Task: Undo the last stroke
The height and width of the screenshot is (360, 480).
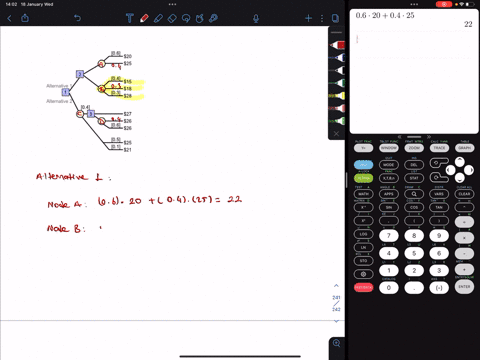Action: (77, 18)
